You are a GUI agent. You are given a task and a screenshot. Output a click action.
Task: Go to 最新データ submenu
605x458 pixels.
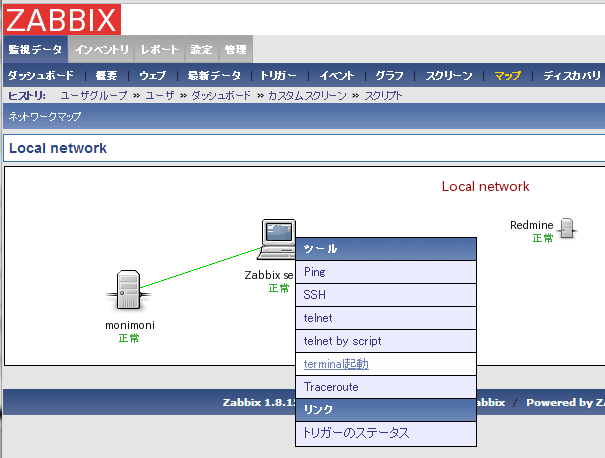(214, 75)
